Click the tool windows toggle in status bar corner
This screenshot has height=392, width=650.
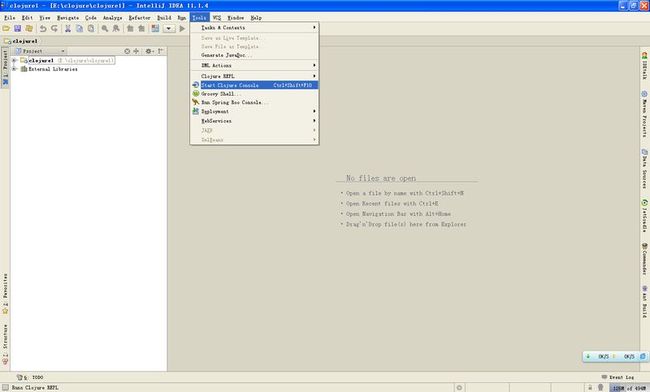click(5, 387)
